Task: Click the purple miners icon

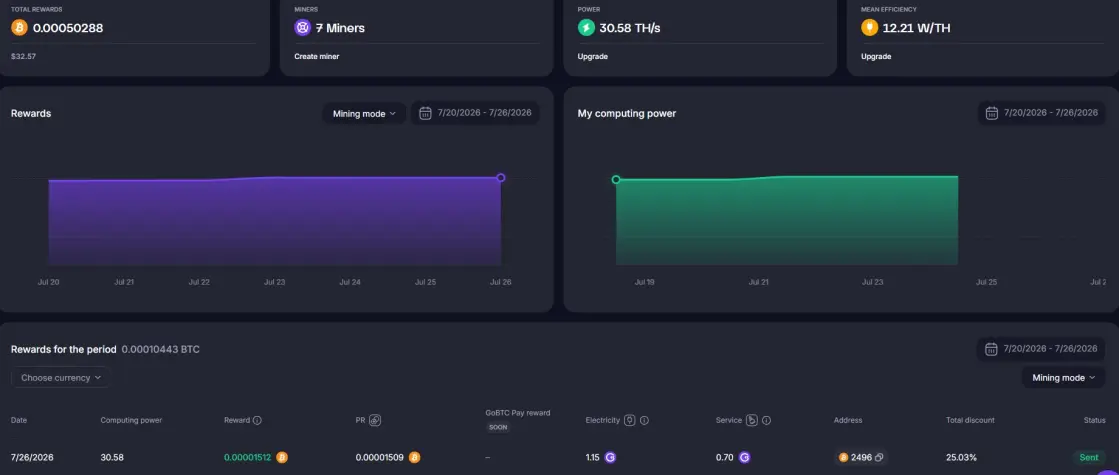Action: coord(303,28)
